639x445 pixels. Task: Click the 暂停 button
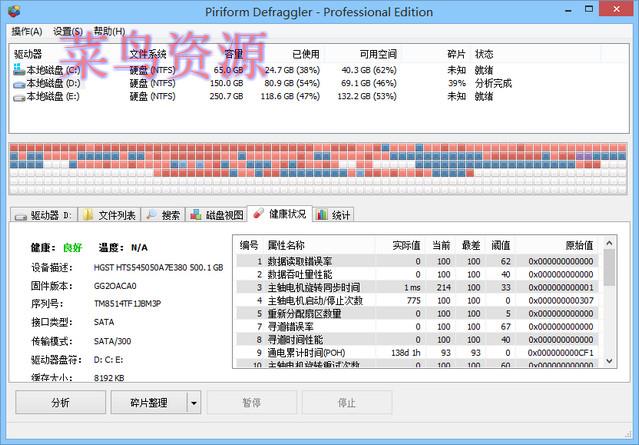[251, 403]
